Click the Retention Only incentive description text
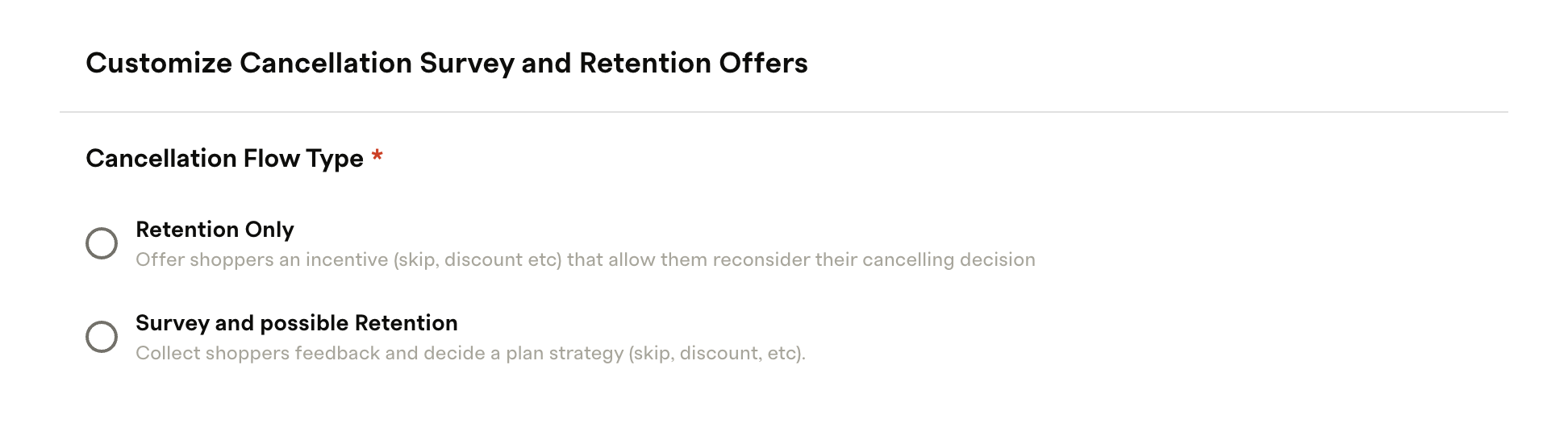 point(586,260)
